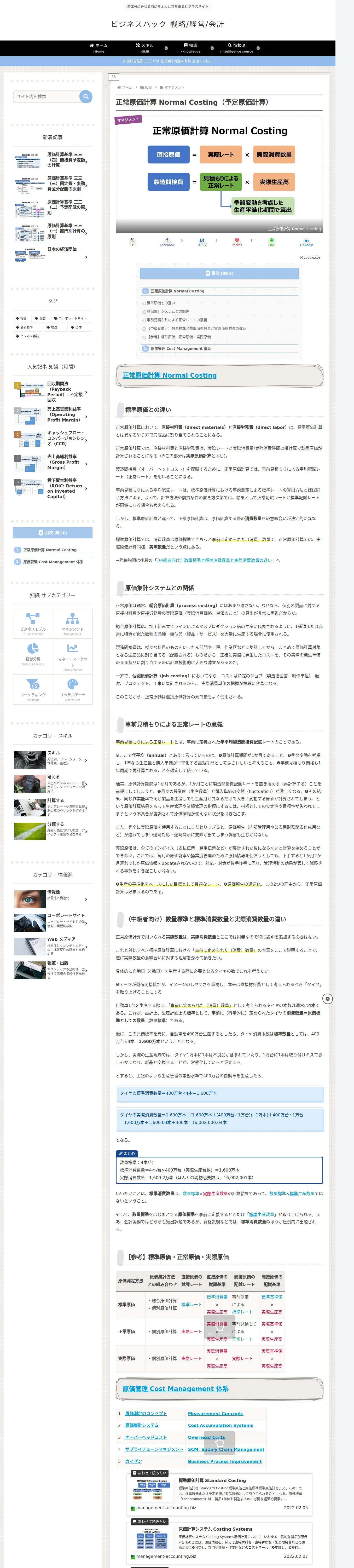The height and width of the screenshot is (1568, 354).
Task: Jump to 標準原価との違い in contents
Action: click(161, 303)
